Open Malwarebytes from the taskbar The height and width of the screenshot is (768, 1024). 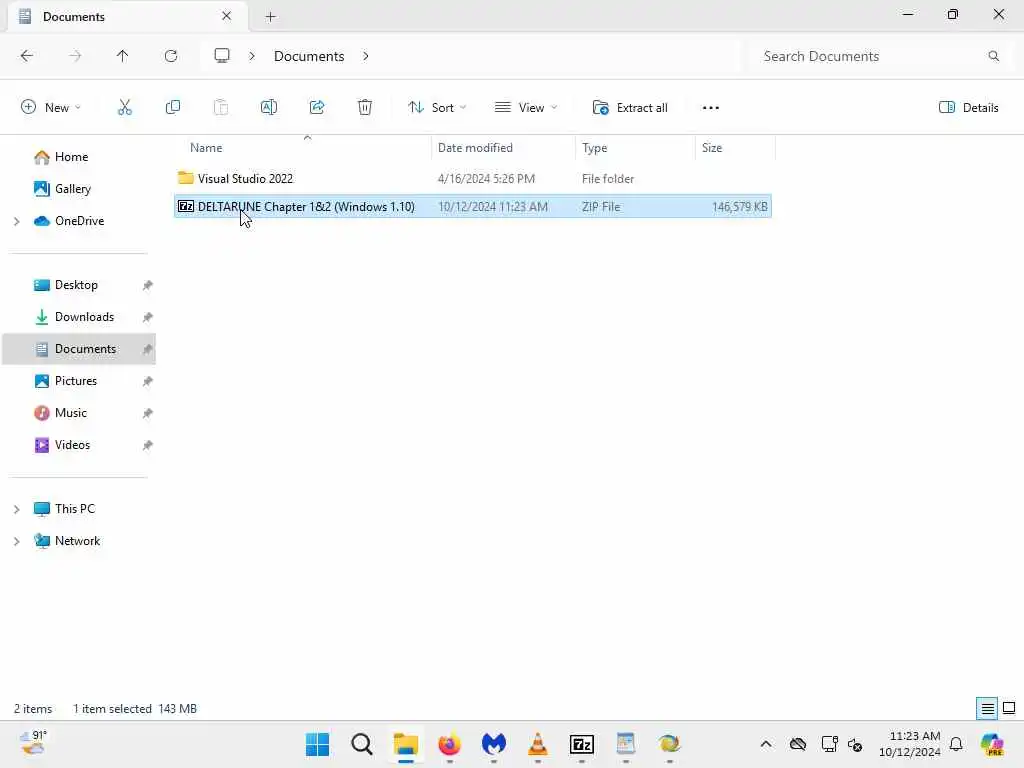(x=494, y=744)
